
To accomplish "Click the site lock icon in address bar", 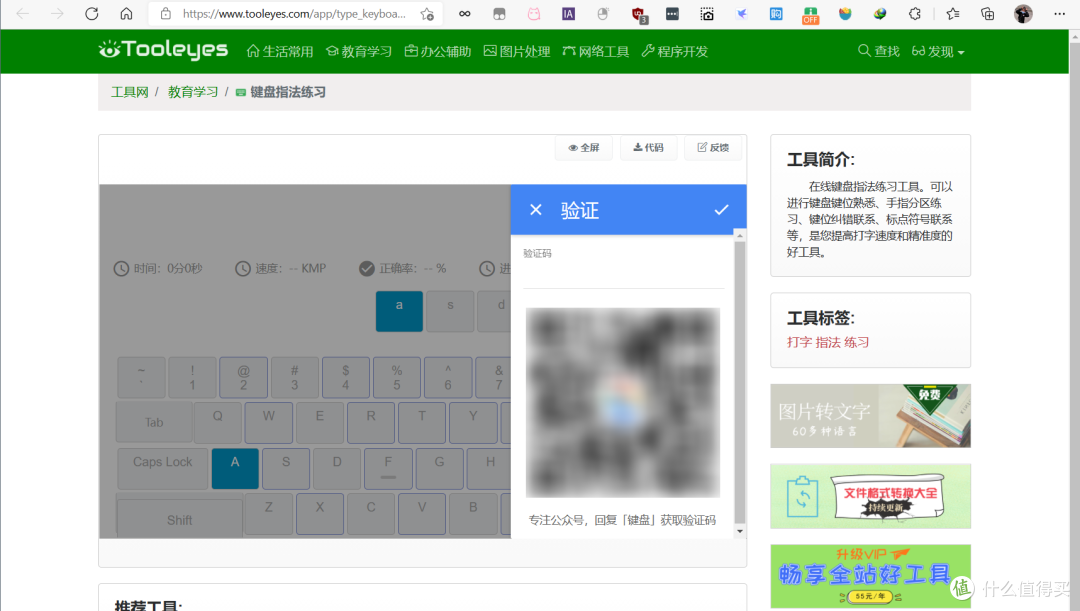I will tap(165, 14).
